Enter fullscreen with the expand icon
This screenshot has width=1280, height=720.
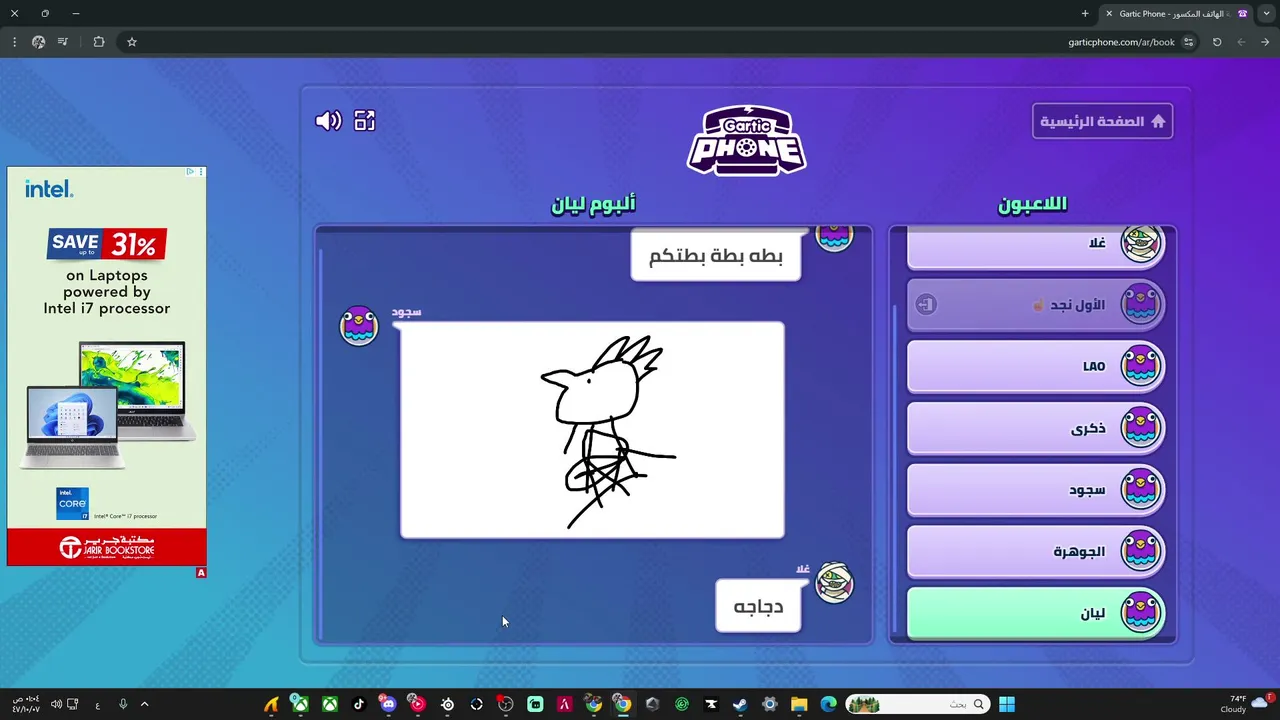pos(365,121)
